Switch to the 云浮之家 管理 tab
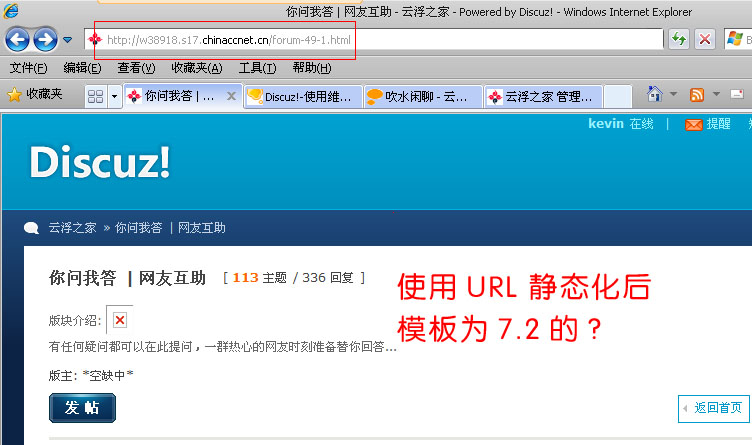 coord(543,97)
